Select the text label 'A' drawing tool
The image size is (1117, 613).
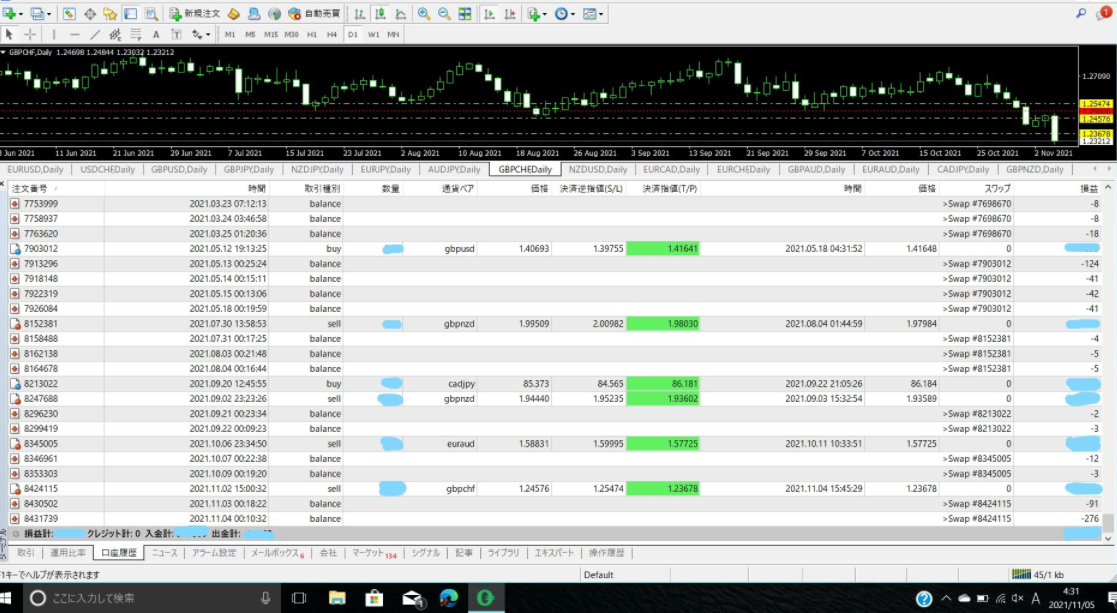coord(158,34)
